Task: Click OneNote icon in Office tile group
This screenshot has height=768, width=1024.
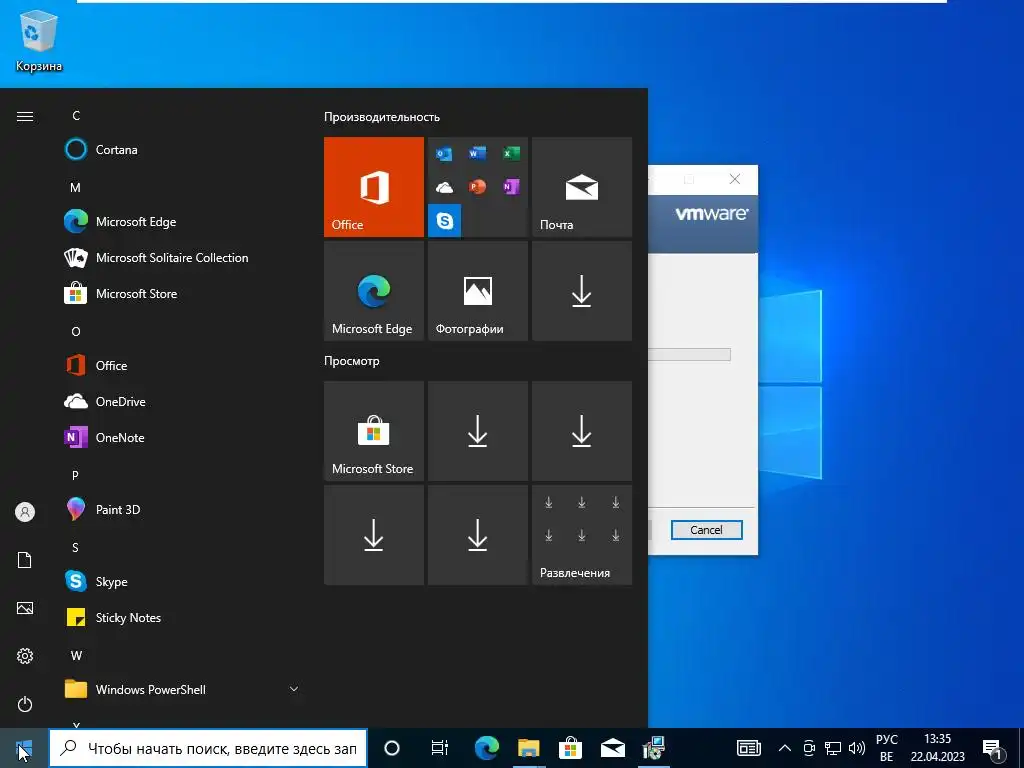Action: [511, 187]
